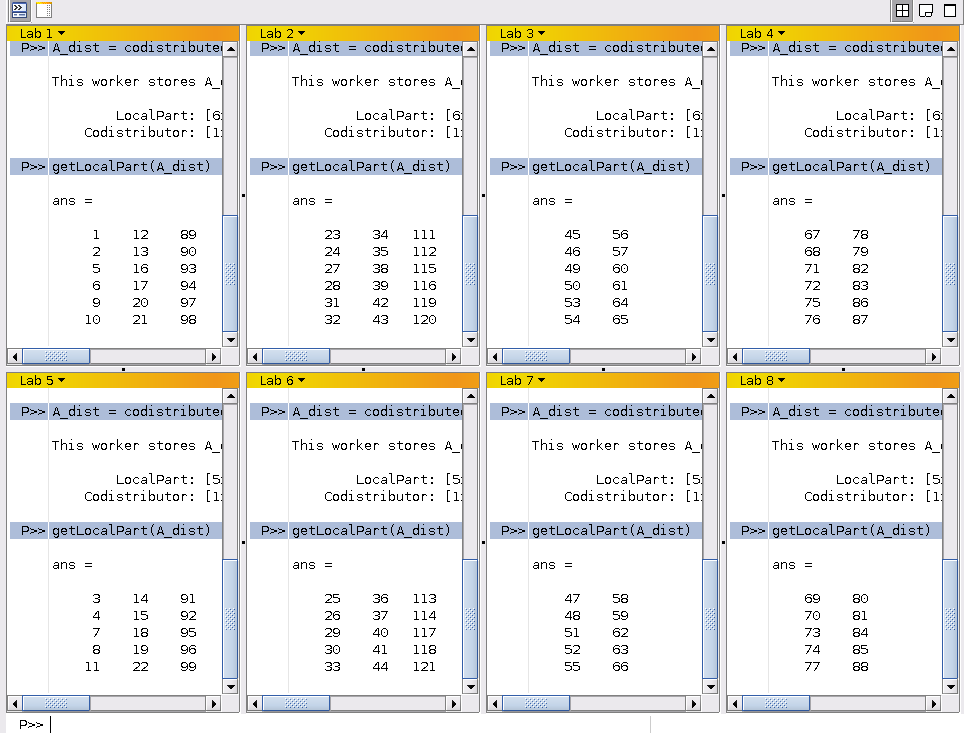
Task: Click the Lab 2 scroll down arrow
Action: tap(470, 339)
